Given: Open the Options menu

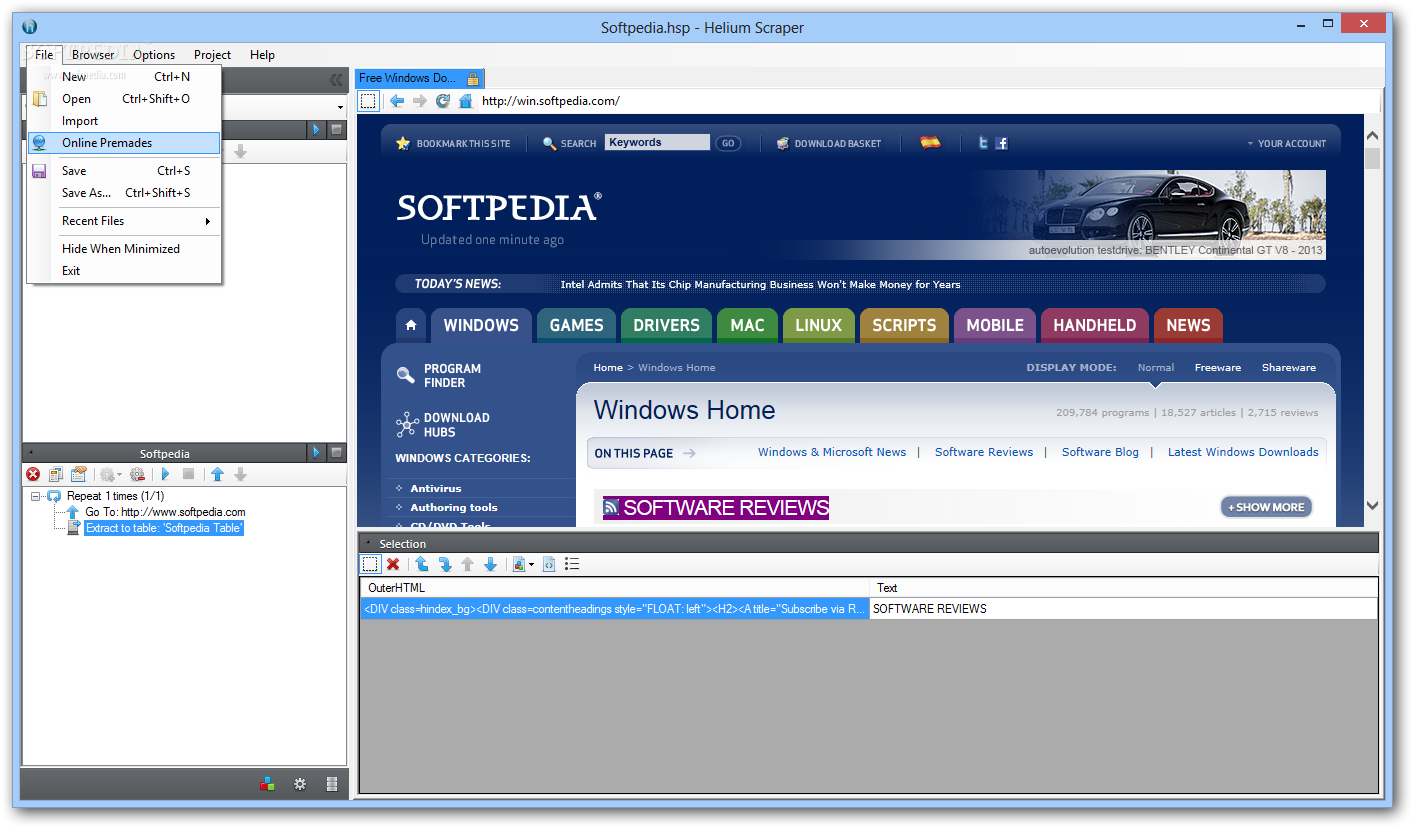Looking at the screenshot, I should 154,55.
